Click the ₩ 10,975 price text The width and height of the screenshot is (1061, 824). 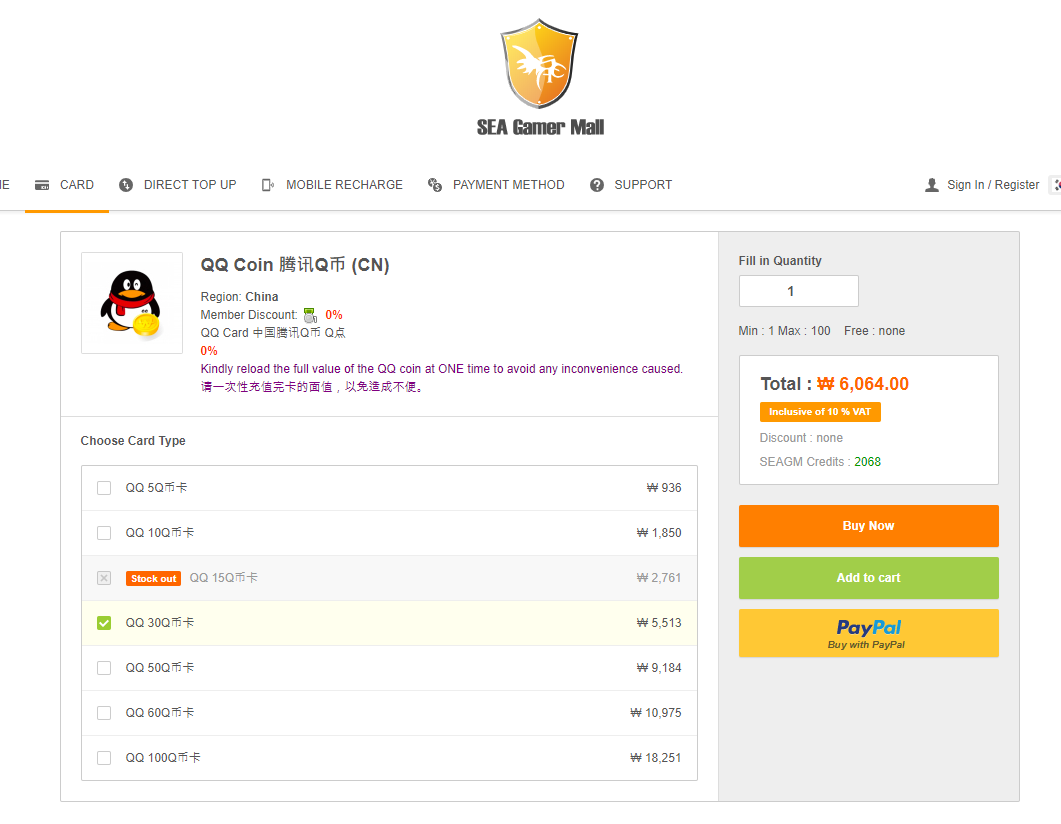point(656,713)
